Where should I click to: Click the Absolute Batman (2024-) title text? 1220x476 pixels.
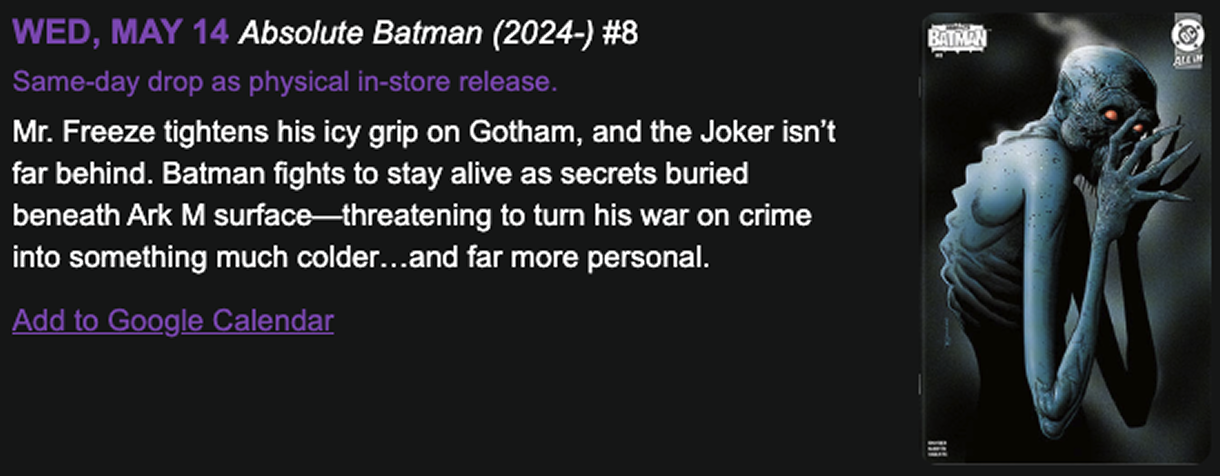(417, 34)
